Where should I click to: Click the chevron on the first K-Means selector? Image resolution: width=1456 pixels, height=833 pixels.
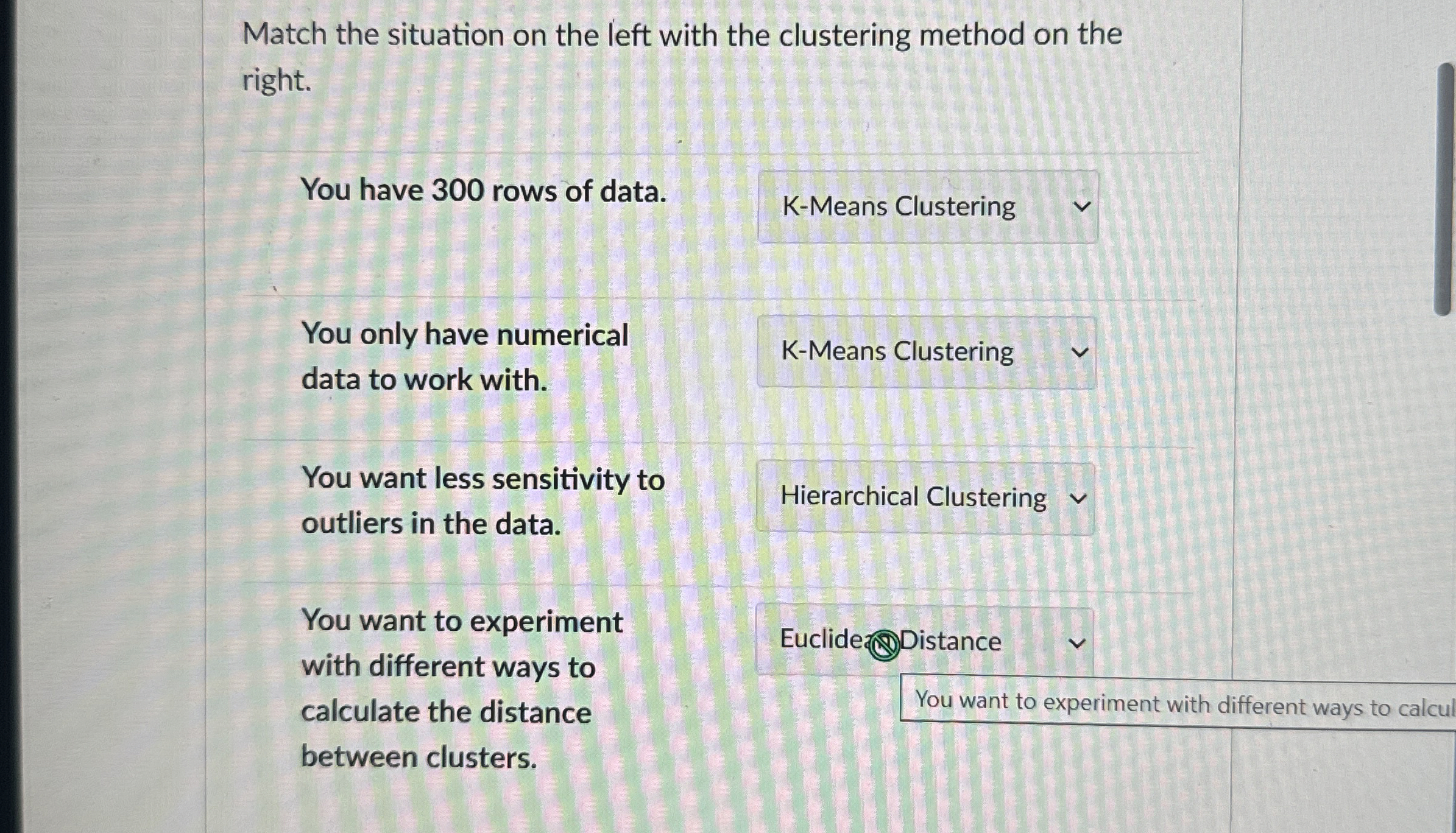1081,207
